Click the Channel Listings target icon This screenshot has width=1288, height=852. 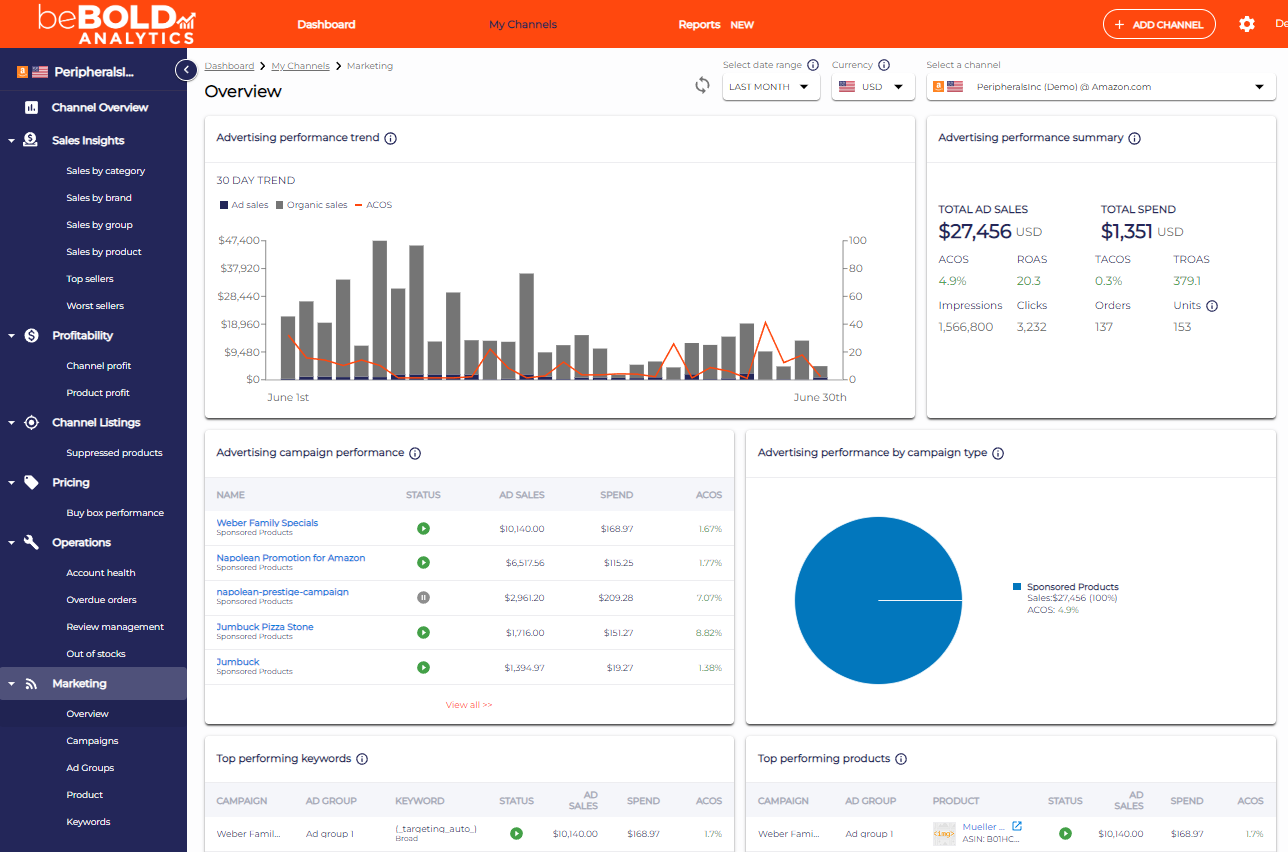click(x=31, y=422)
